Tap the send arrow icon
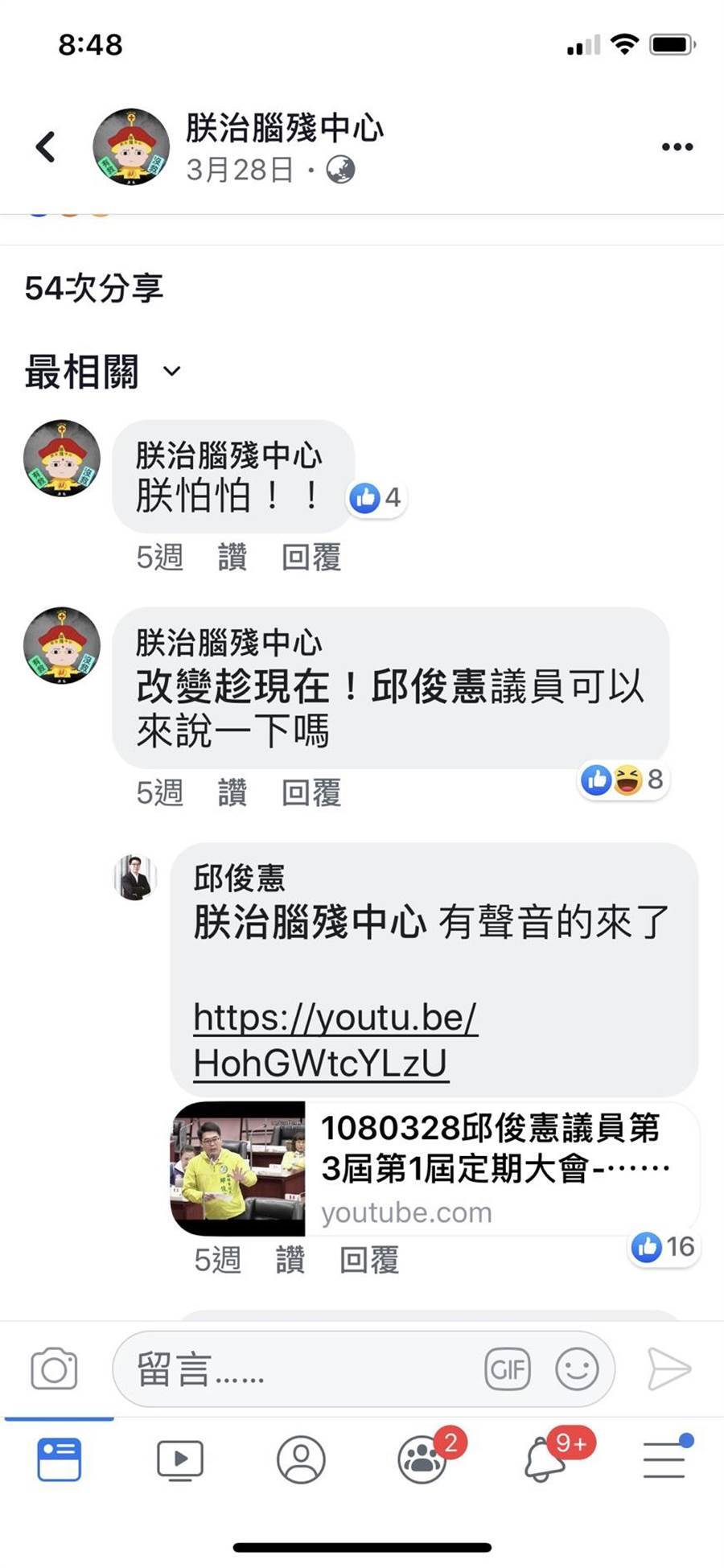The image size is (724, 1568). point(669,1369)
